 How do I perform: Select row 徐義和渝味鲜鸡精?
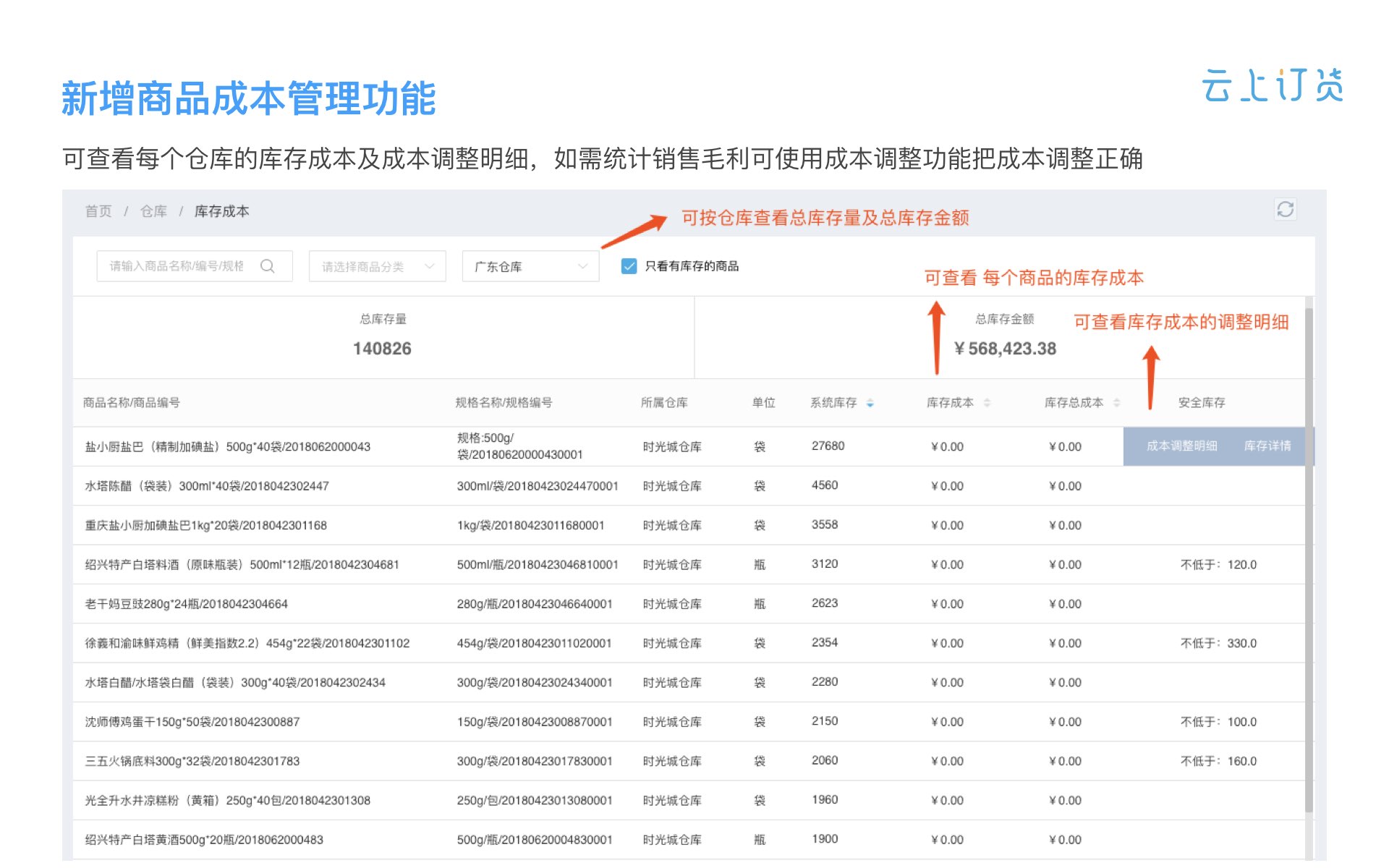click(689, 643)
